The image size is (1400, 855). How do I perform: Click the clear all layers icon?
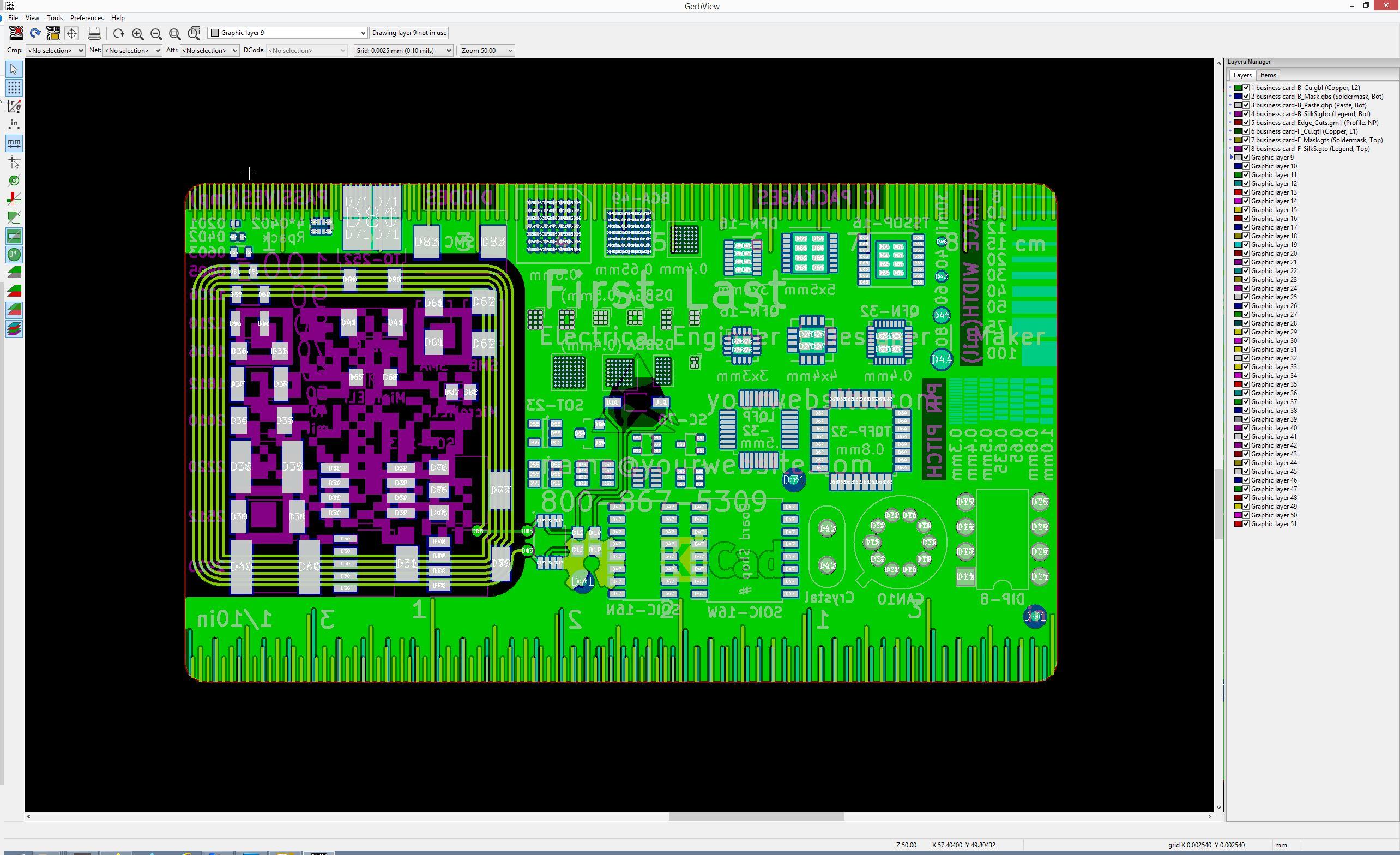coord(16,34)
